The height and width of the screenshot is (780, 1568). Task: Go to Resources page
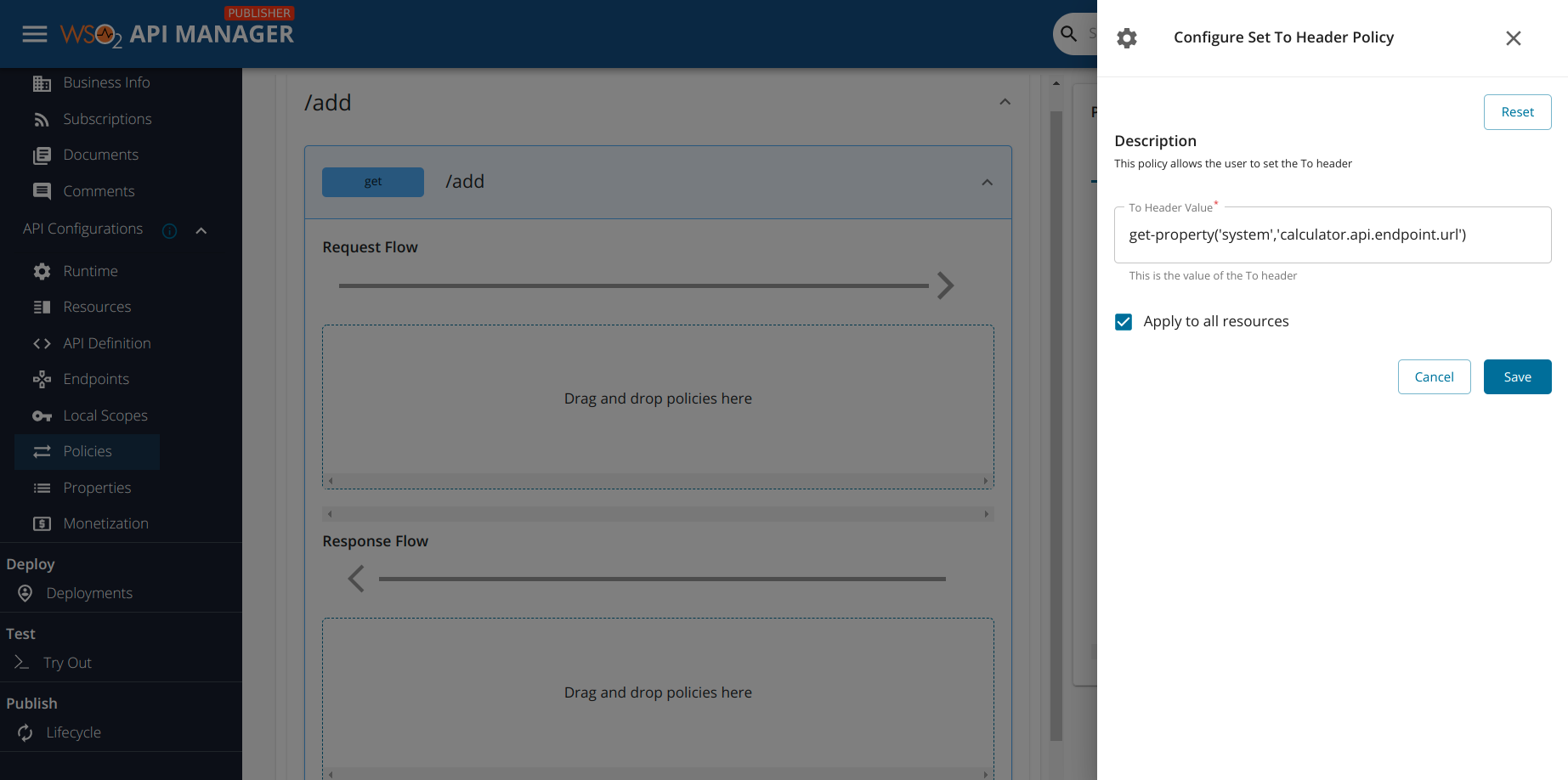(x=97, y=307)
